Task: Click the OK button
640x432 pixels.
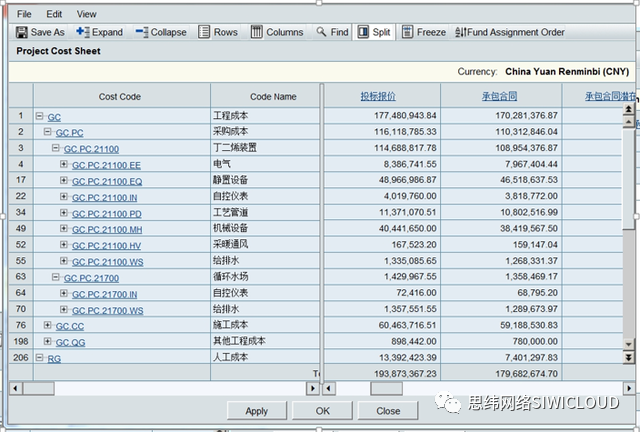Action: click(x=322, y=411)
